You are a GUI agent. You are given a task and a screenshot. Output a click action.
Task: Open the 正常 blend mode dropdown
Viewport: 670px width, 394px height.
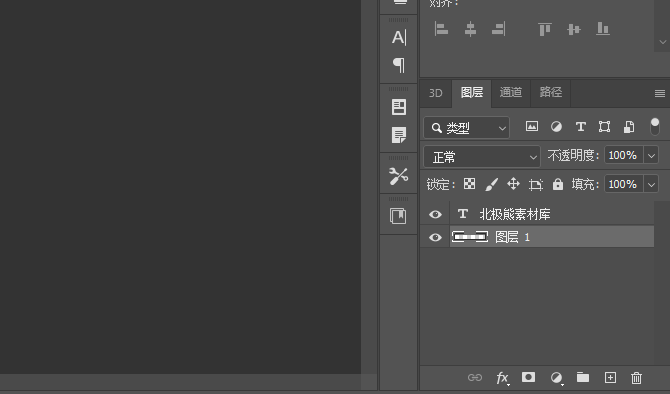tap(482, 157)
